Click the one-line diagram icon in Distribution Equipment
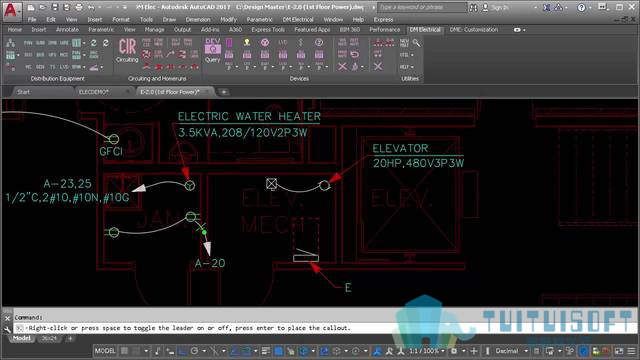640x360 pixels. click(x=11, y=43)
